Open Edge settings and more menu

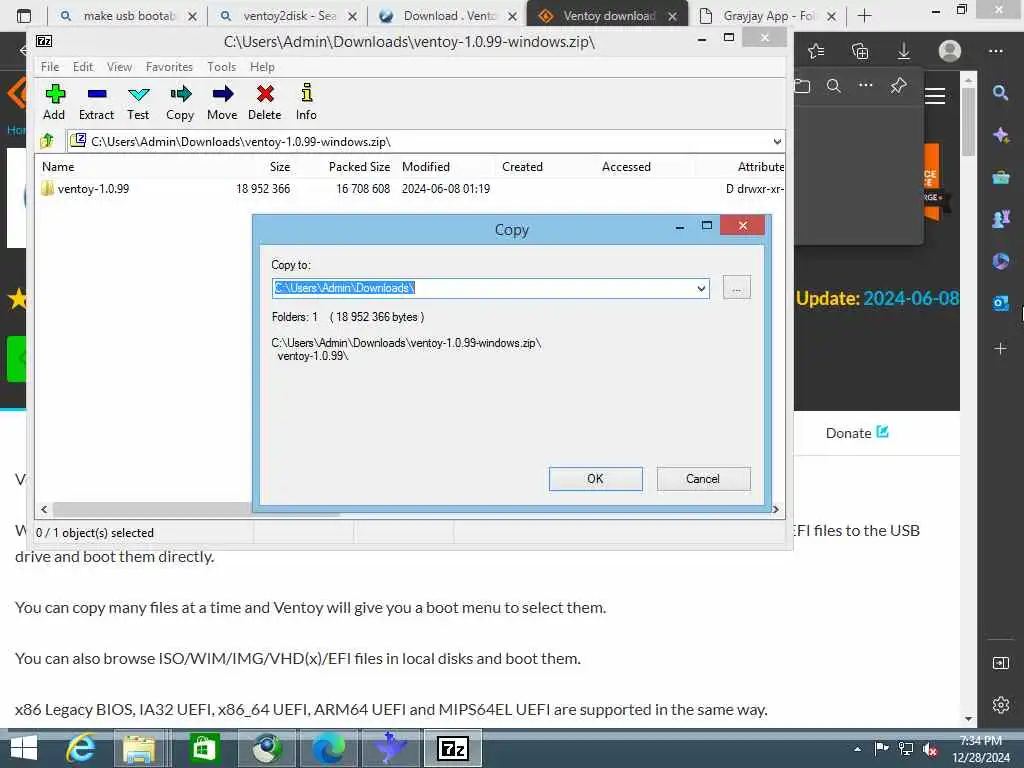995,51
